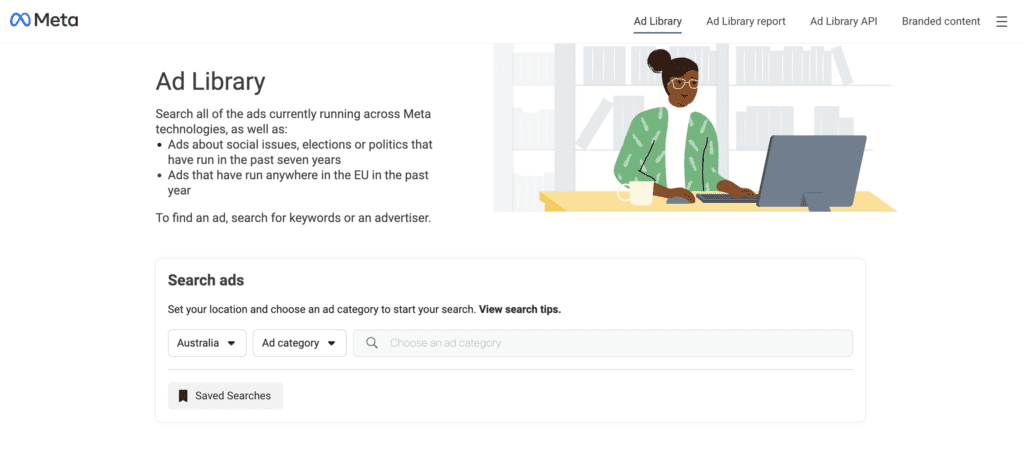
Task: Open the Ad category selector label
Action: [x=290, y=343]
